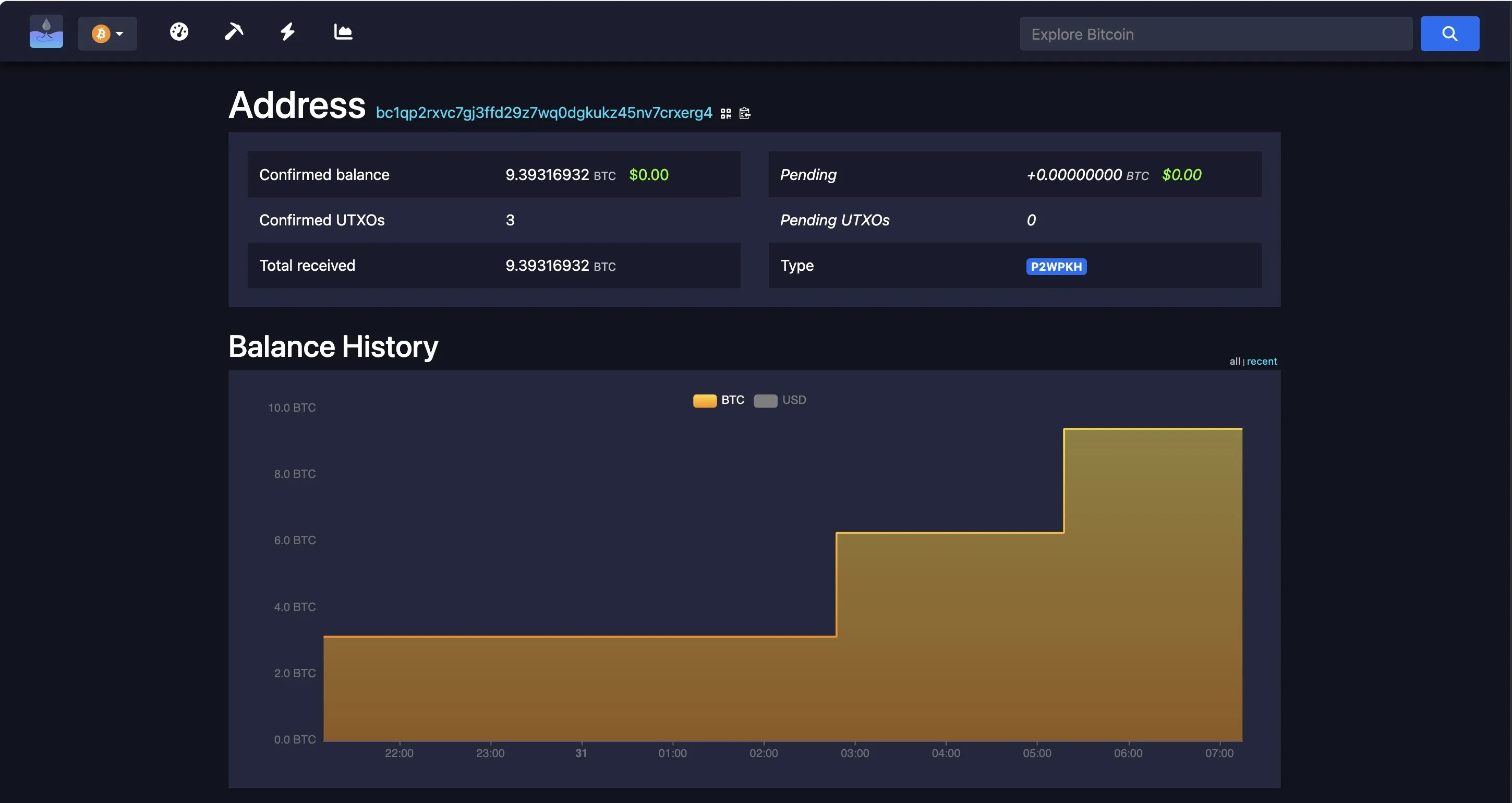Click the 10.0 BTC axis label

pos(292,408)
